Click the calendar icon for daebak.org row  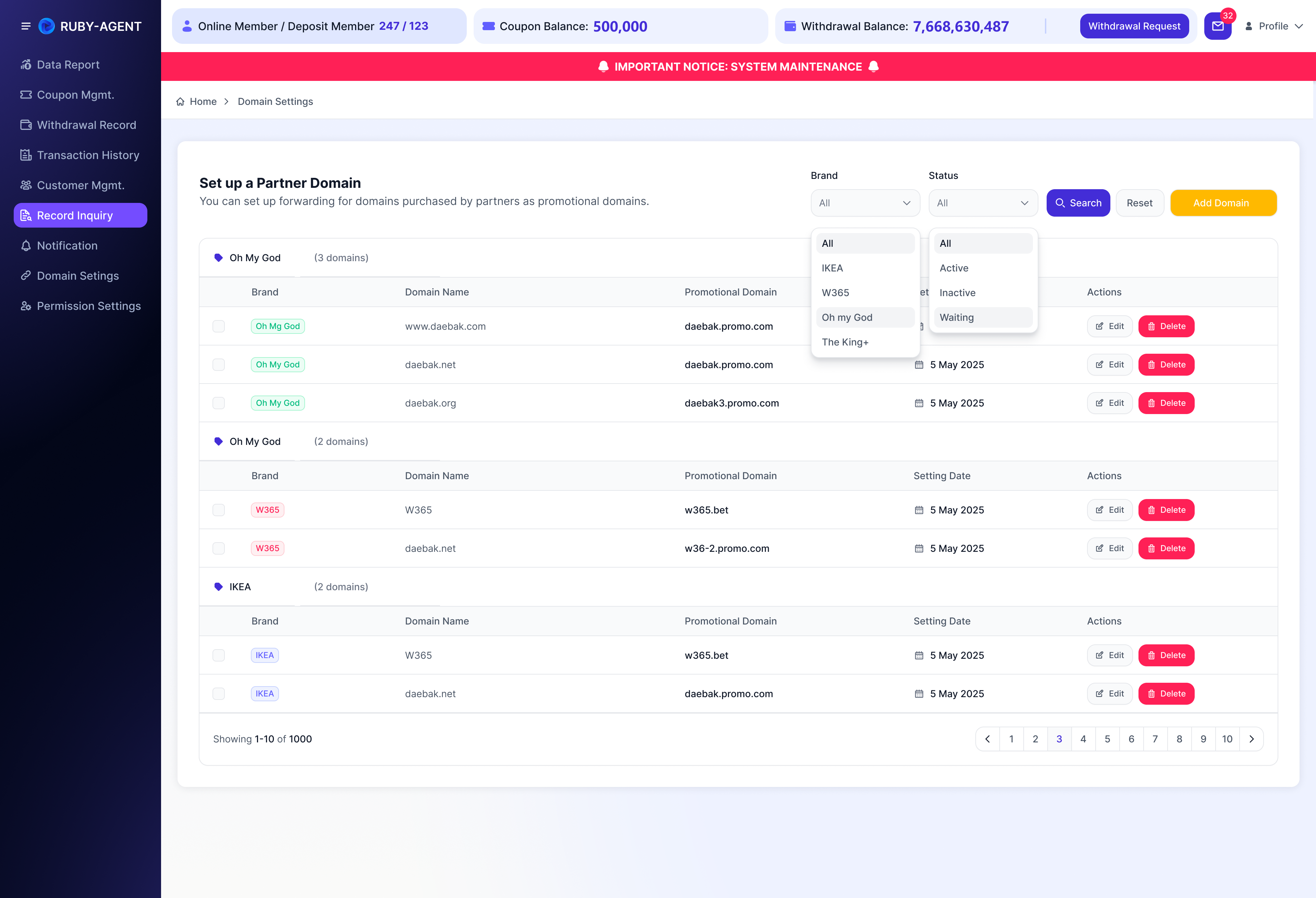click(919, 403)
